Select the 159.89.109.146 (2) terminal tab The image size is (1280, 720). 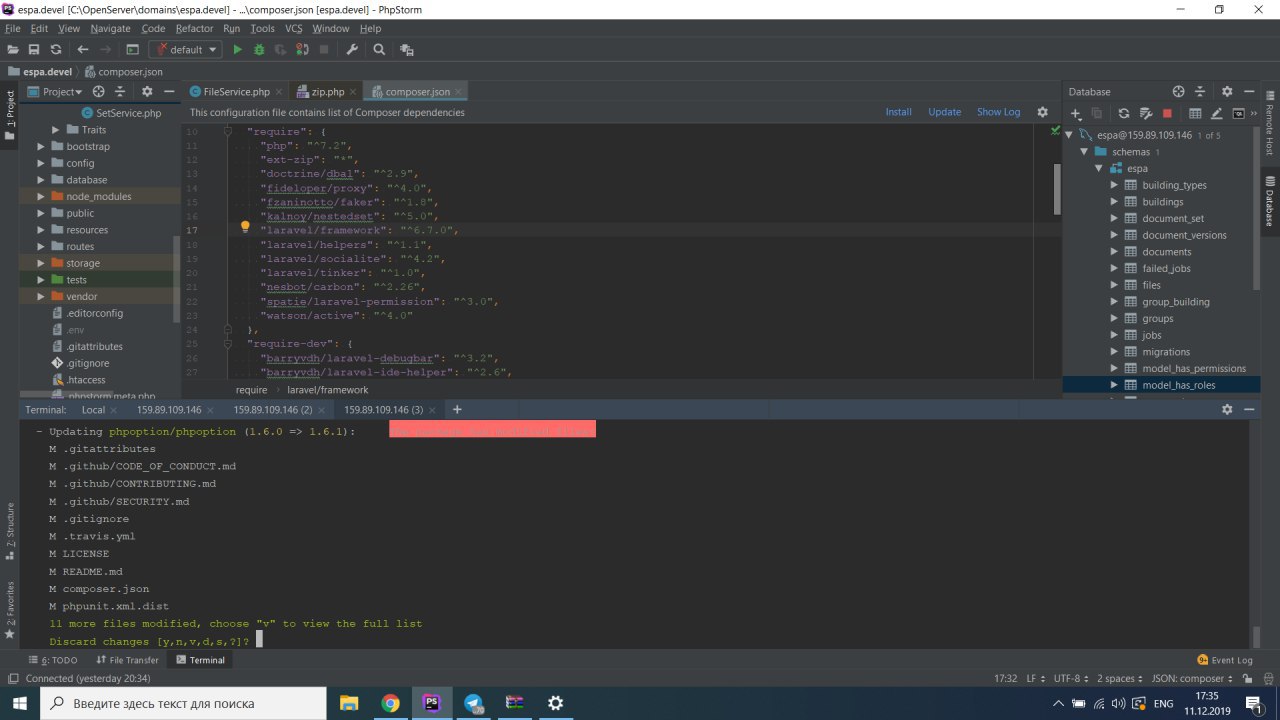tap(273, 410)
